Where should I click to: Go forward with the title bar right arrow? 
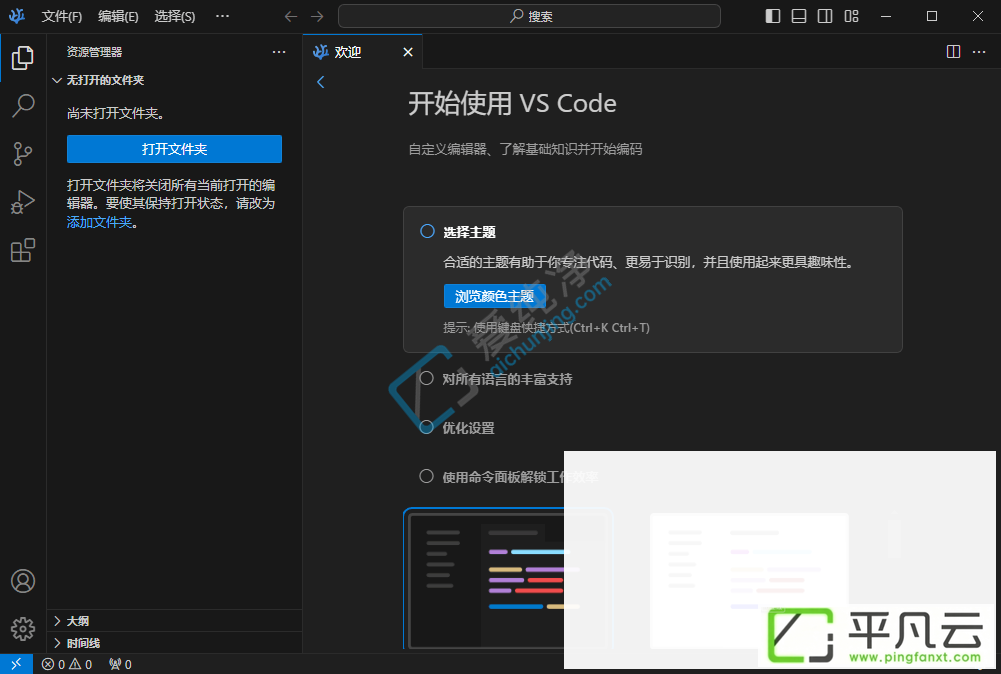pos(317,16)
